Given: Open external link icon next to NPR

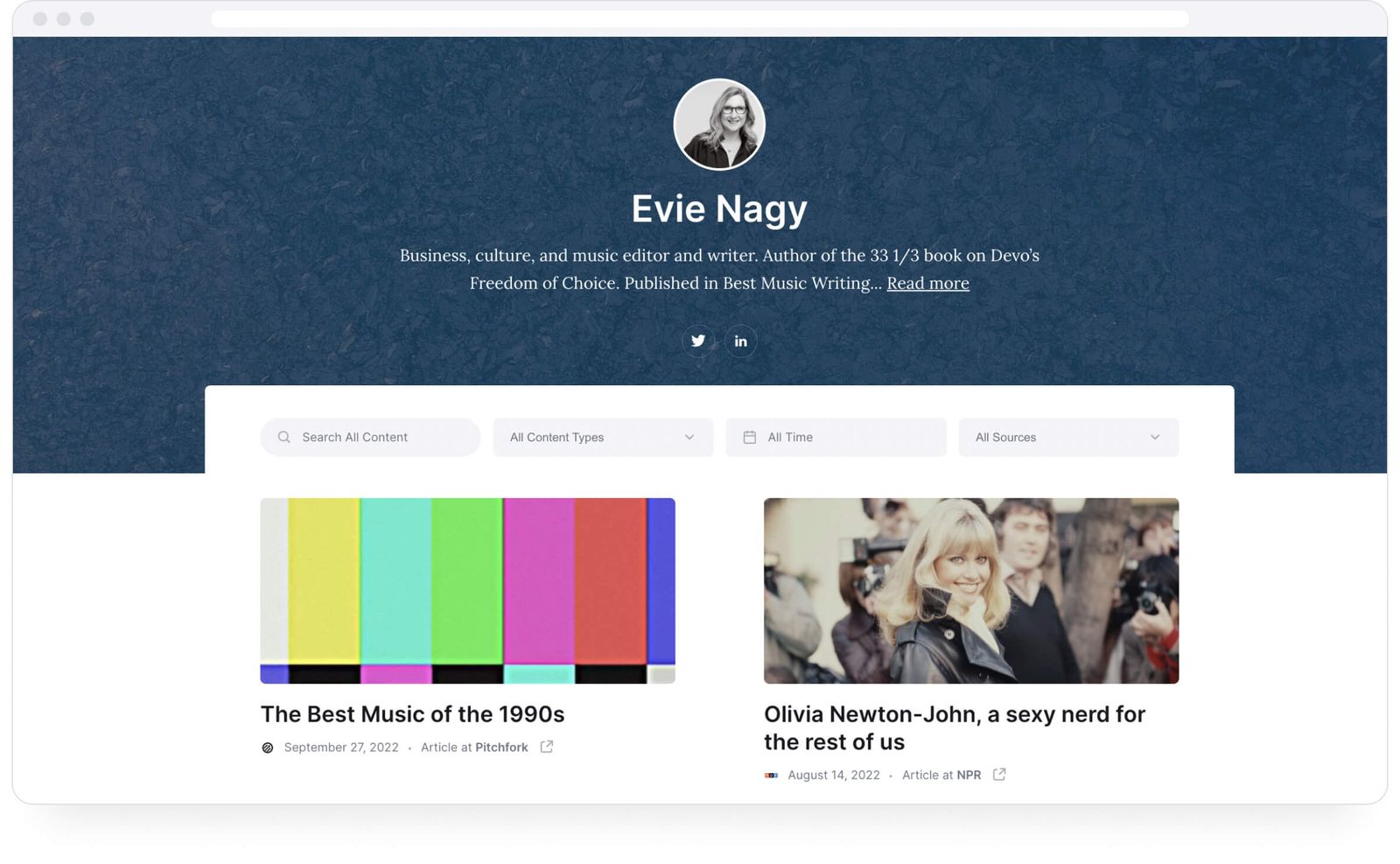Looking at the screenshot, I should (x=998, y=775).
